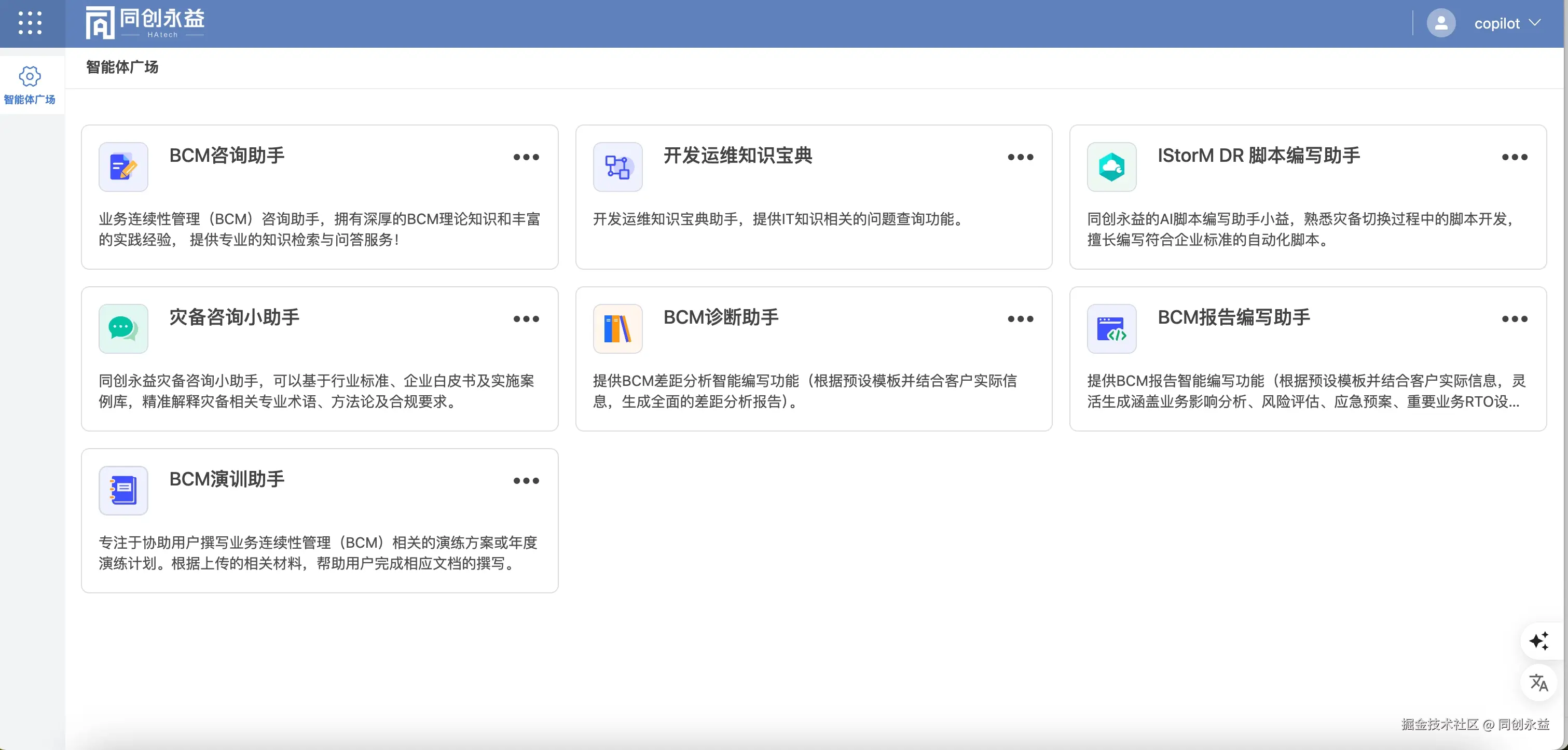
Task: Click the 灾备咨询小助手 description text
Action: coord(317,391)
